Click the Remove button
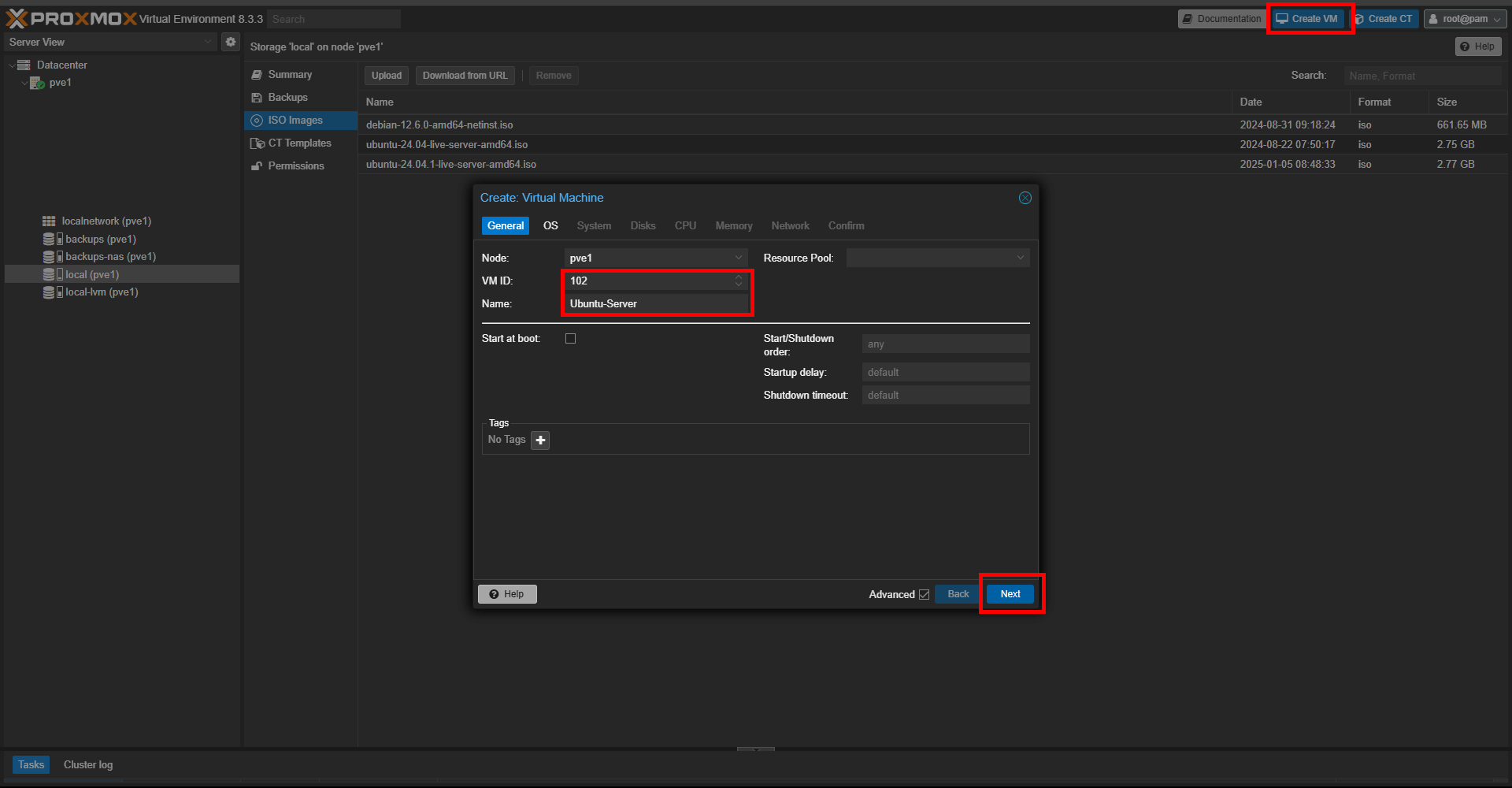This screenshot has height=788, width=1512. [x=554, y=76]
